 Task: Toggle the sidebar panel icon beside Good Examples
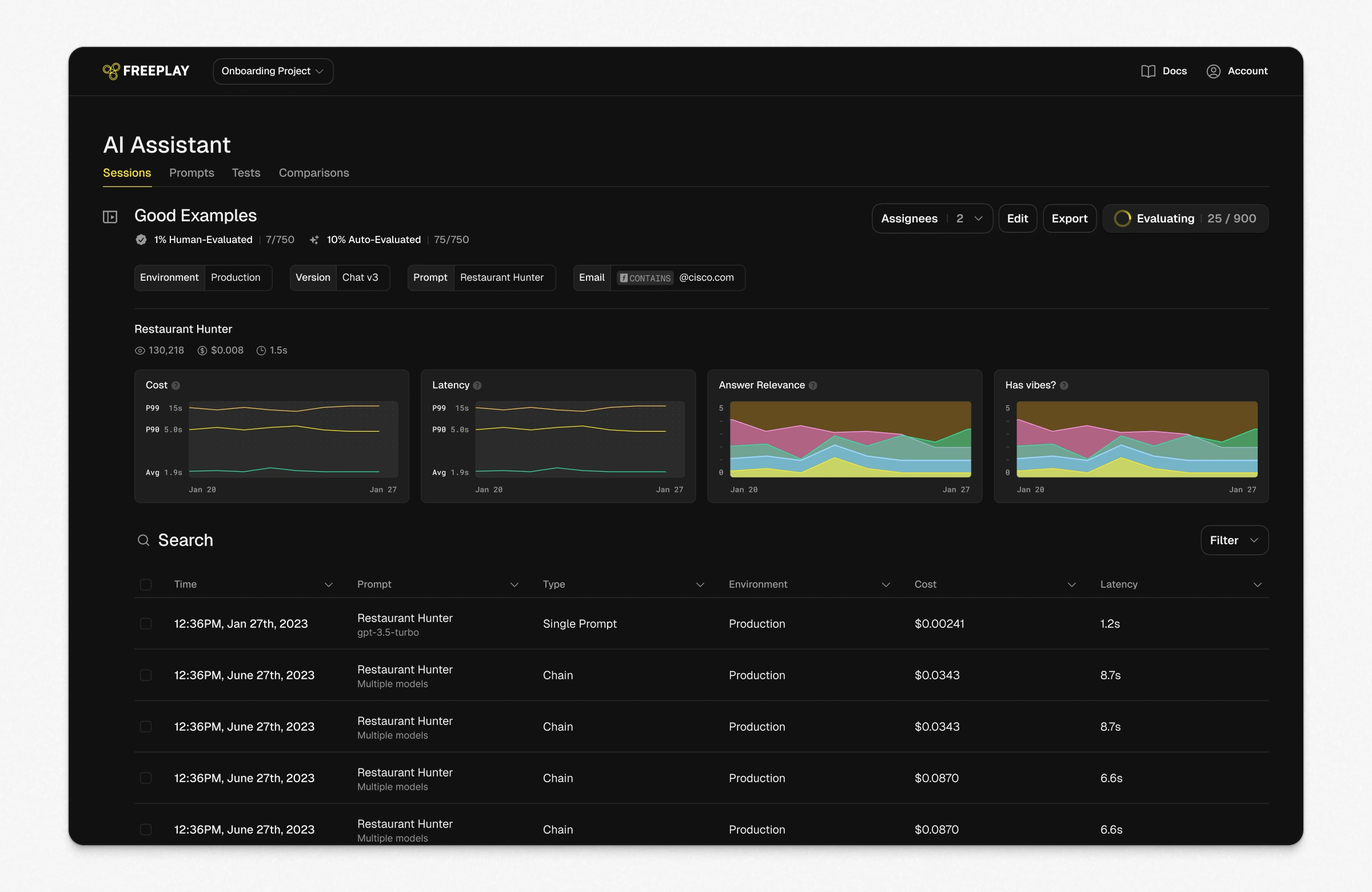110,217
